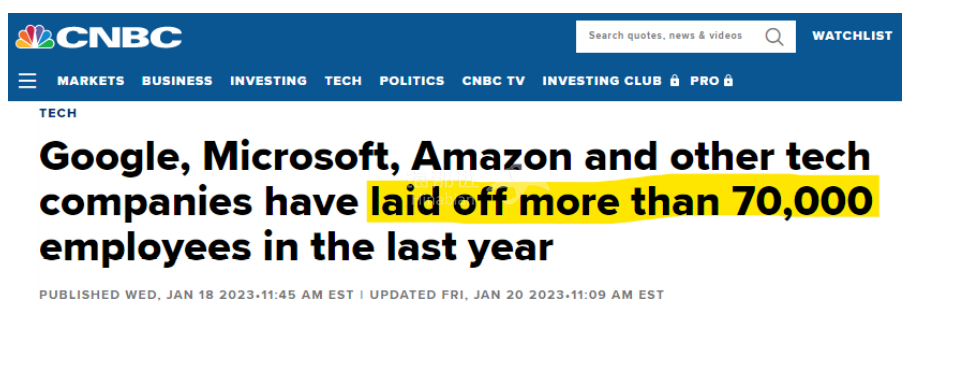Open the hamburger menu icon
Screen dimensions: 959x372
[27, 81]
